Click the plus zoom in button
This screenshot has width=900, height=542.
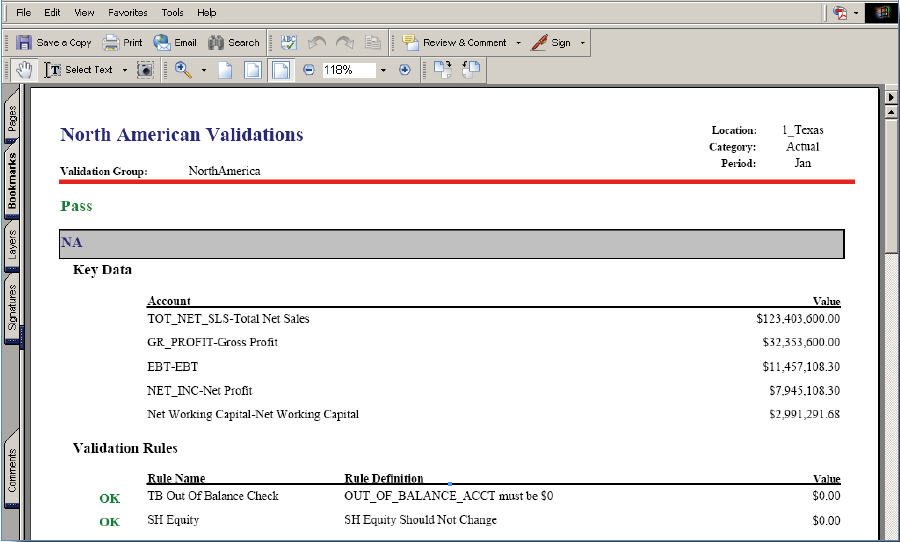pyautogui.click(x=405, y=70)
